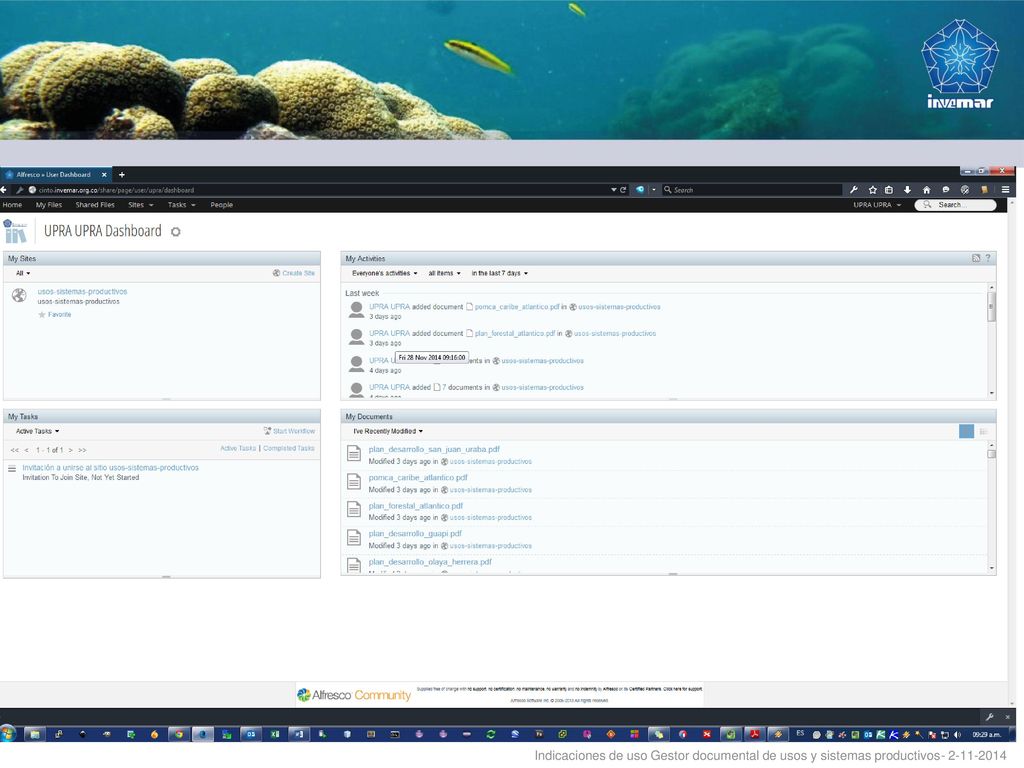Open the UPRA UPRA user menu
This screenshot has height=768, width=1024.
point(877,205)
